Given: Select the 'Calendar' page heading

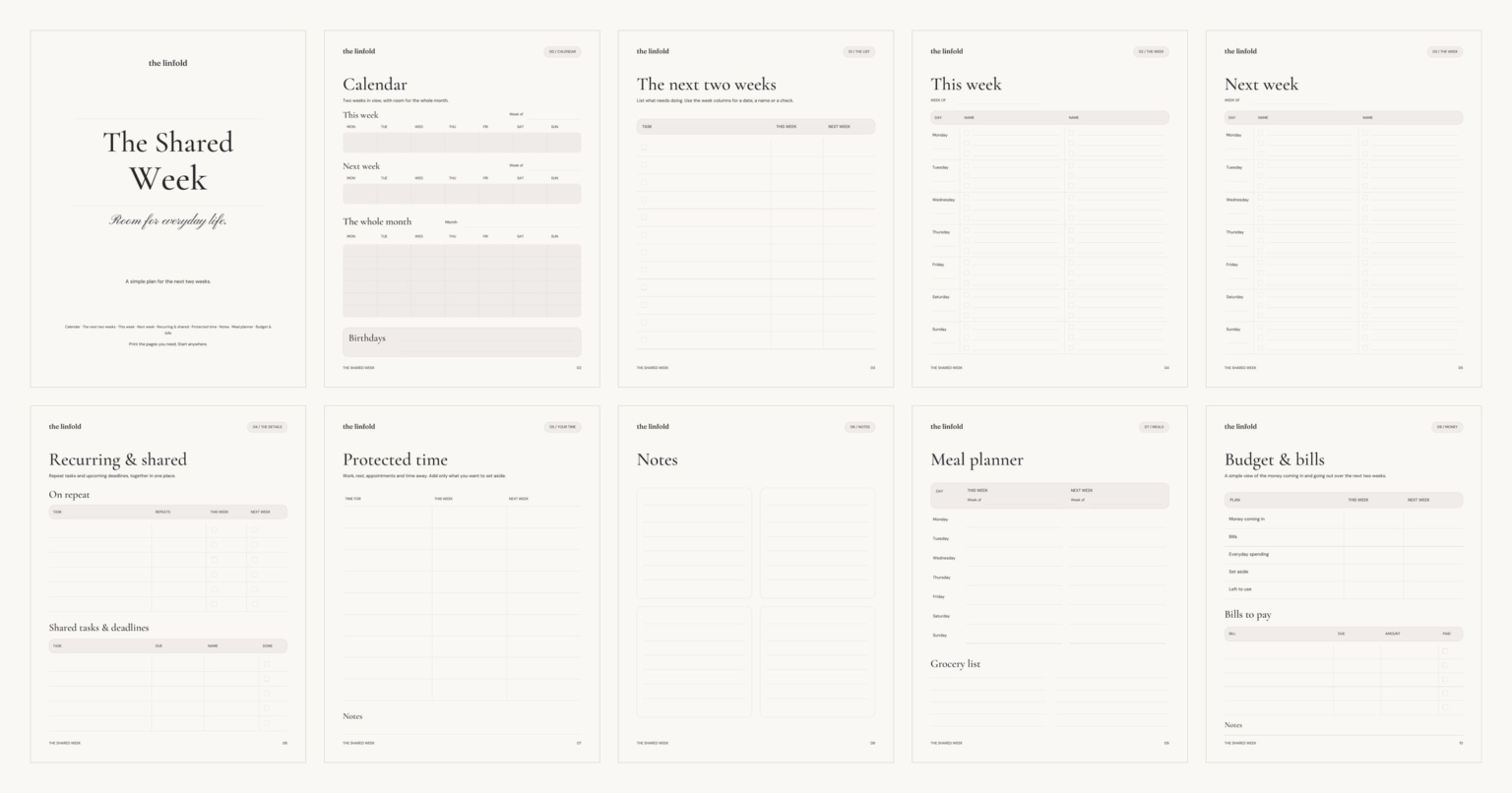Looking at the screenshot, I should 375,85.
